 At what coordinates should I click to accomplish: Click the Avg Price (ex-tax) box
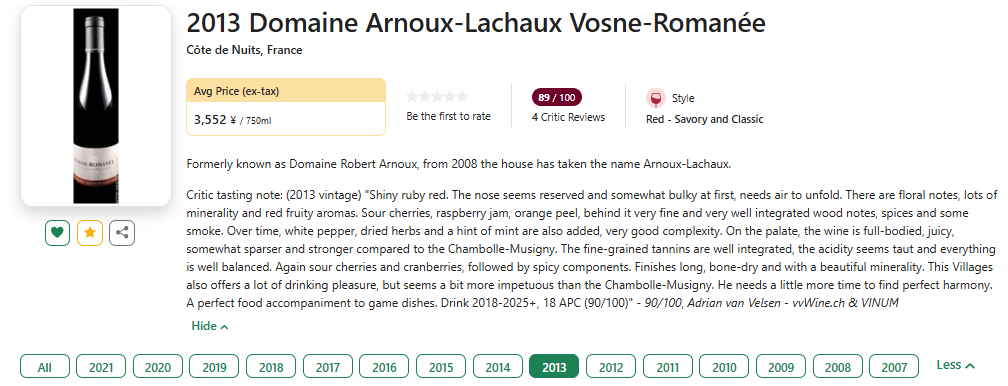tap(286, 107)
